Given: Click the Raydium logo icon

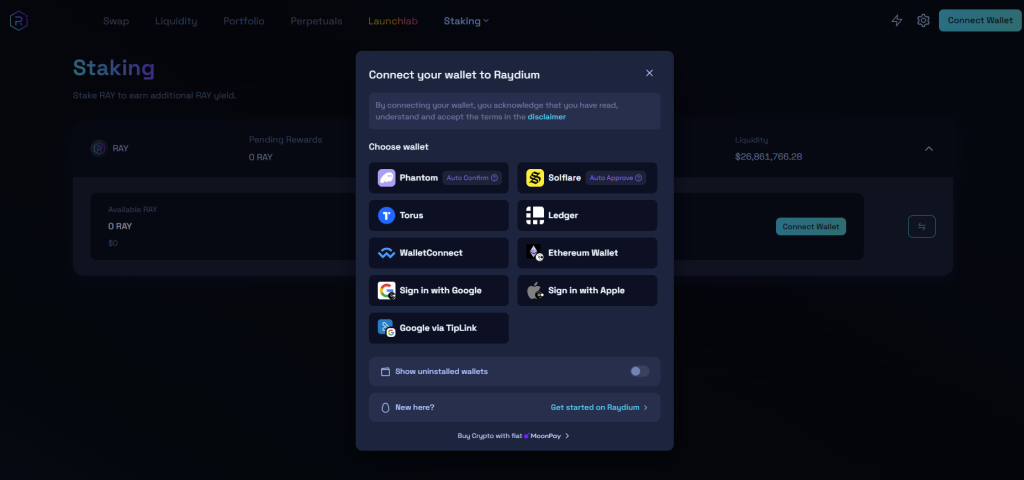Looking at the screenshot, I should tap(18, 21).
